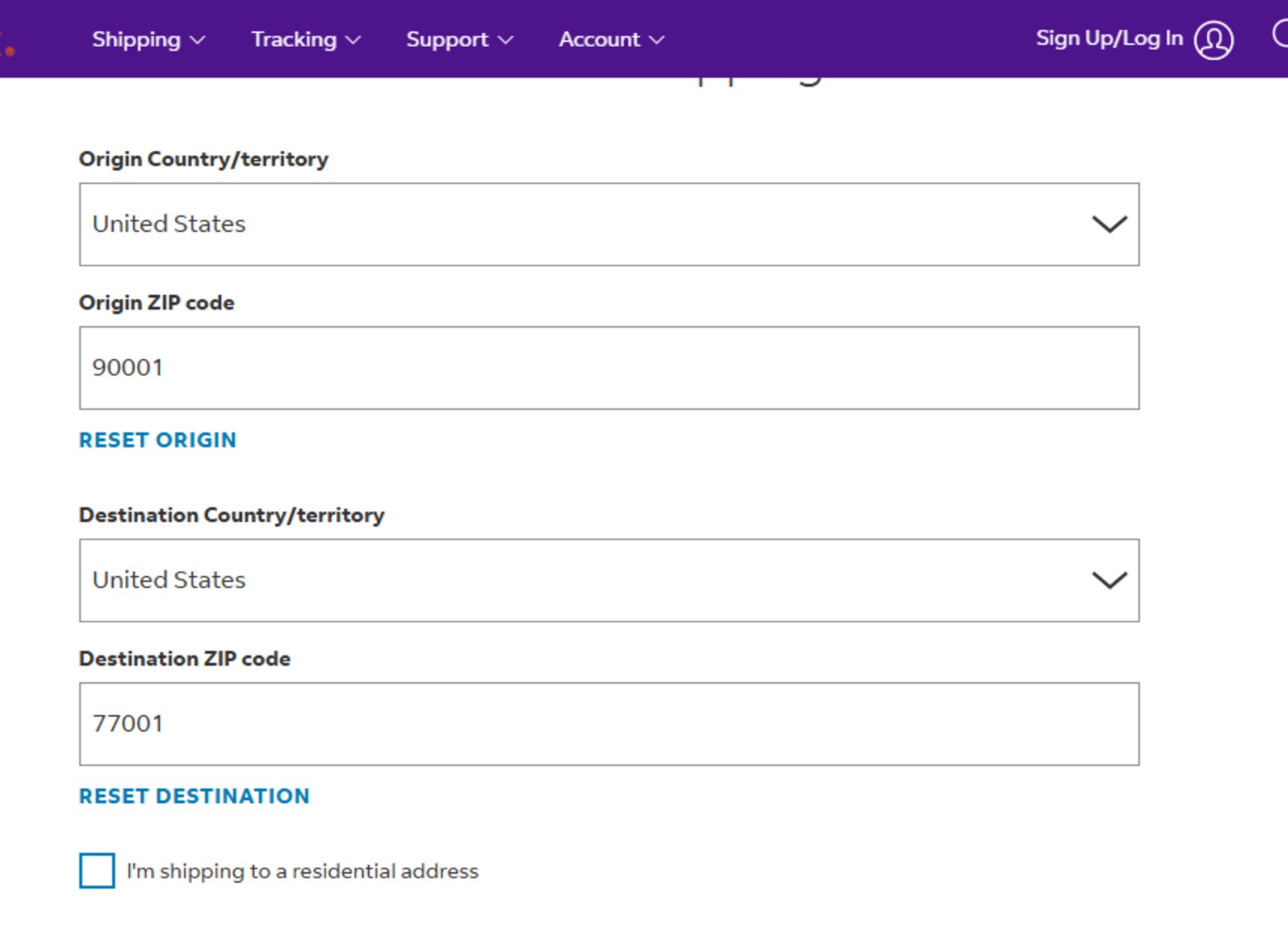Open the Shipping menu

click(136, 40)
